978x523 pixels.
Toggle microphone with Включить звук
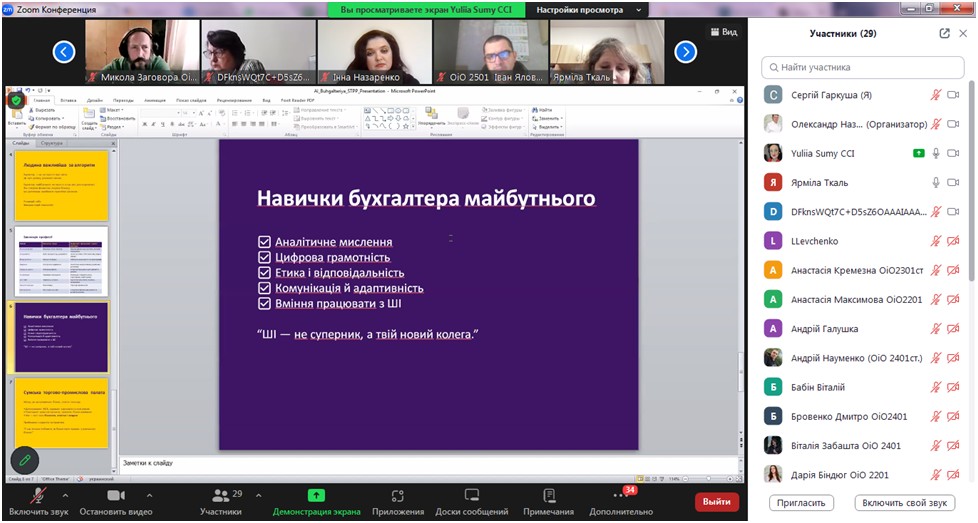pyautogui.click(x=37, y=496)
